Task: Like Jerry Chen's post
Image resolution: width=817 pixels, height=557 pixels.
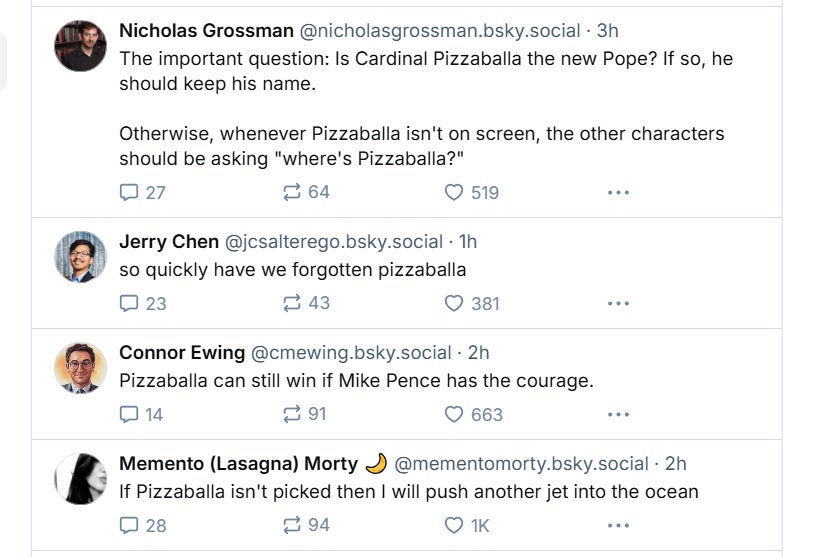Action: click(454, 303)
